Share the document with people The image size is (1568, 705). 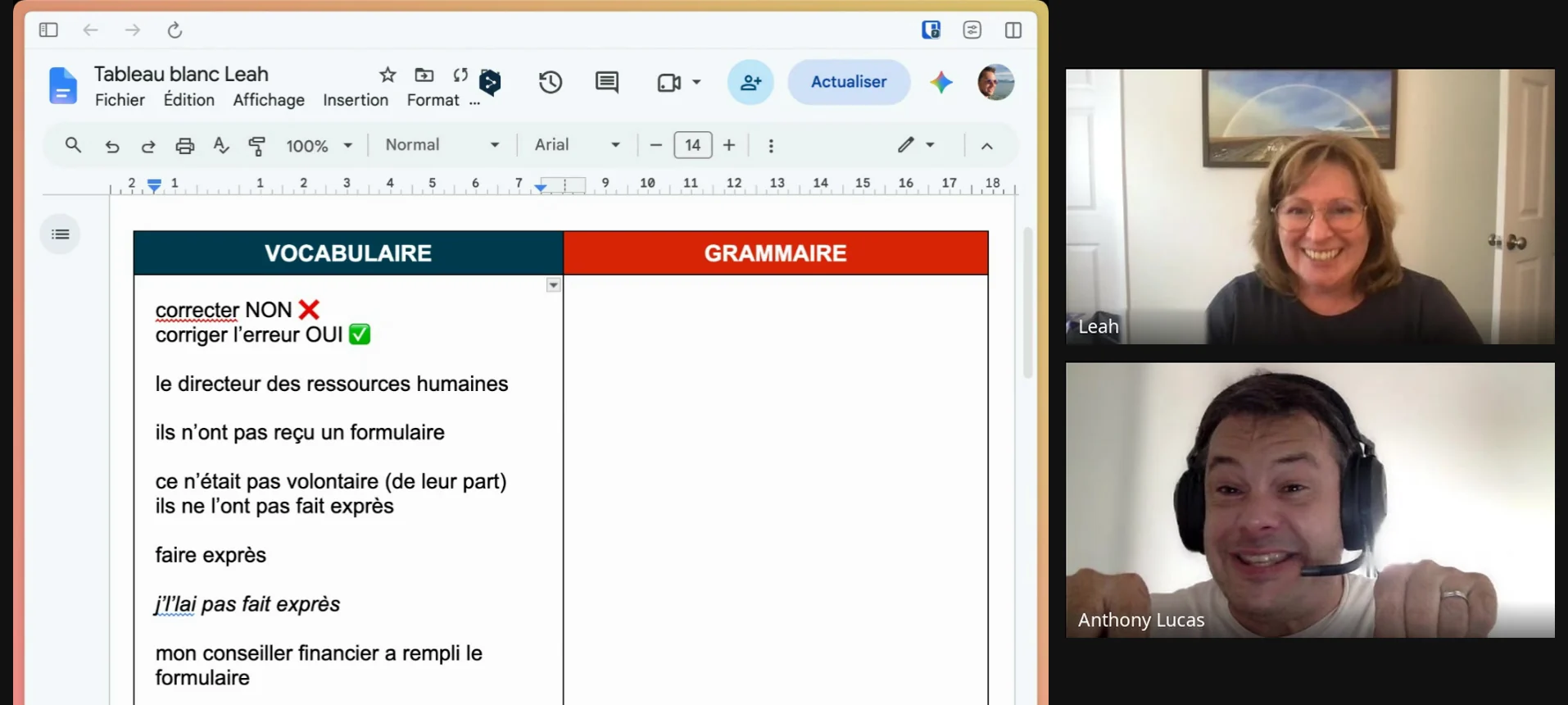coord(750,82)
